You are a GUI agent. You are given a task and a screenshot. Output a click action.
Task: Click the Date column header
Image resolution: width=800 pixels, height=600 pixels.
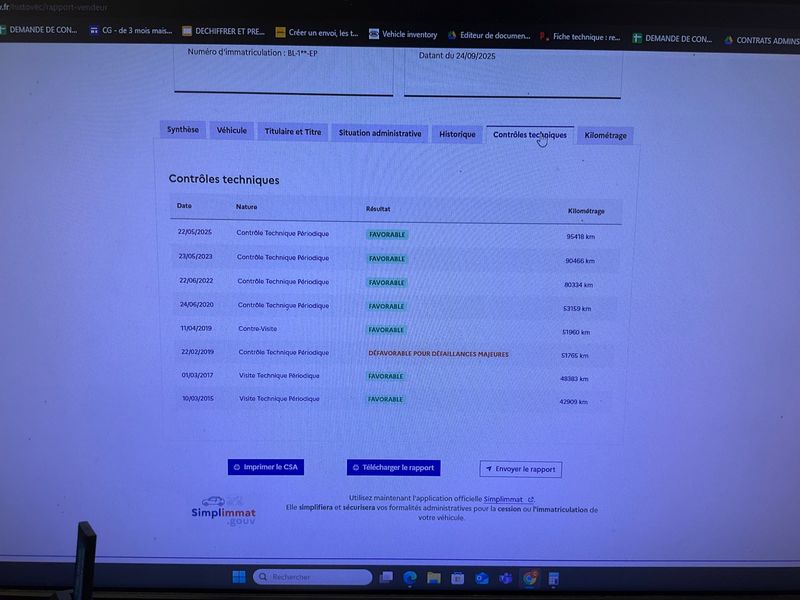coord(184,206)
